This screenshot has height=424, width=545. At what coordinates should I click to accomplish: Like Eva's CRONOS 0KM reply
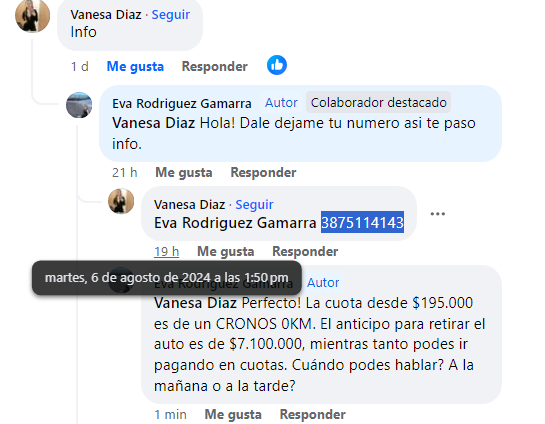pyautogui.click(x=233, y=414)
